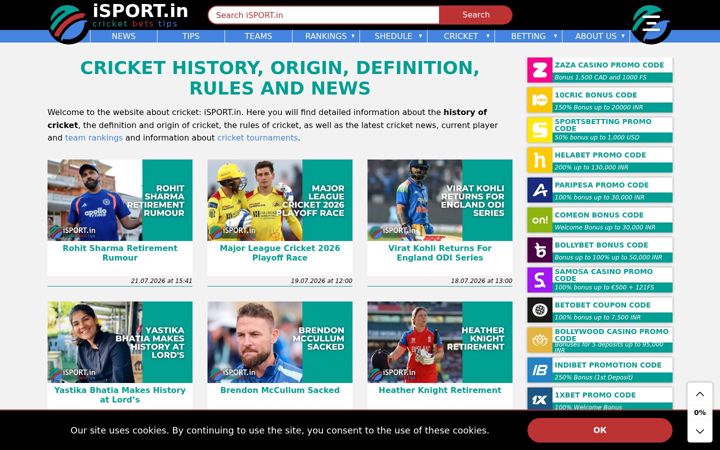Expand the CRICKET dropdown menu
720x450 pixels.
[461, 36]
